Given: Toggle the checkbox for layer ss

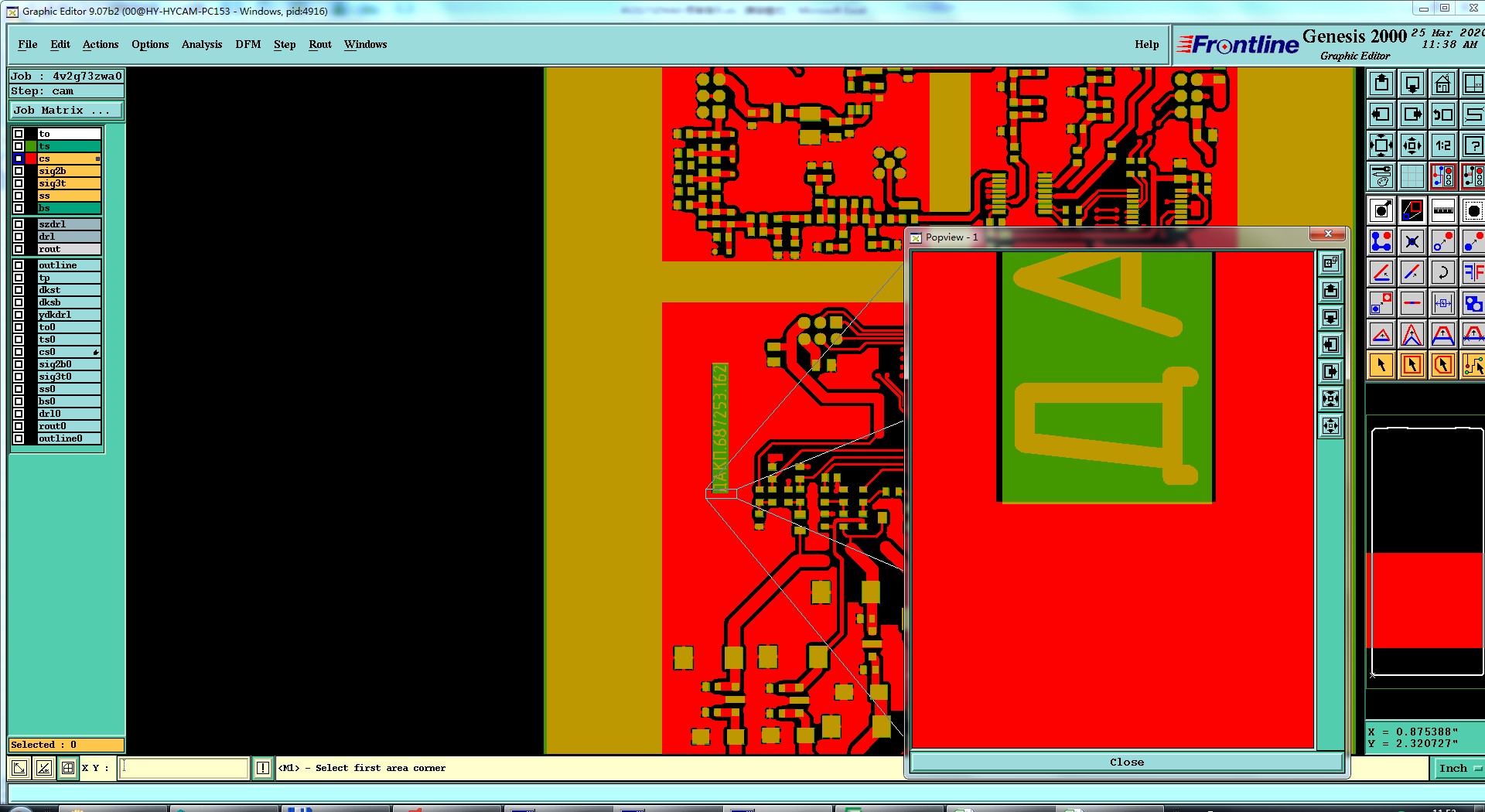Looking at the screenshot, I should 19,196.
